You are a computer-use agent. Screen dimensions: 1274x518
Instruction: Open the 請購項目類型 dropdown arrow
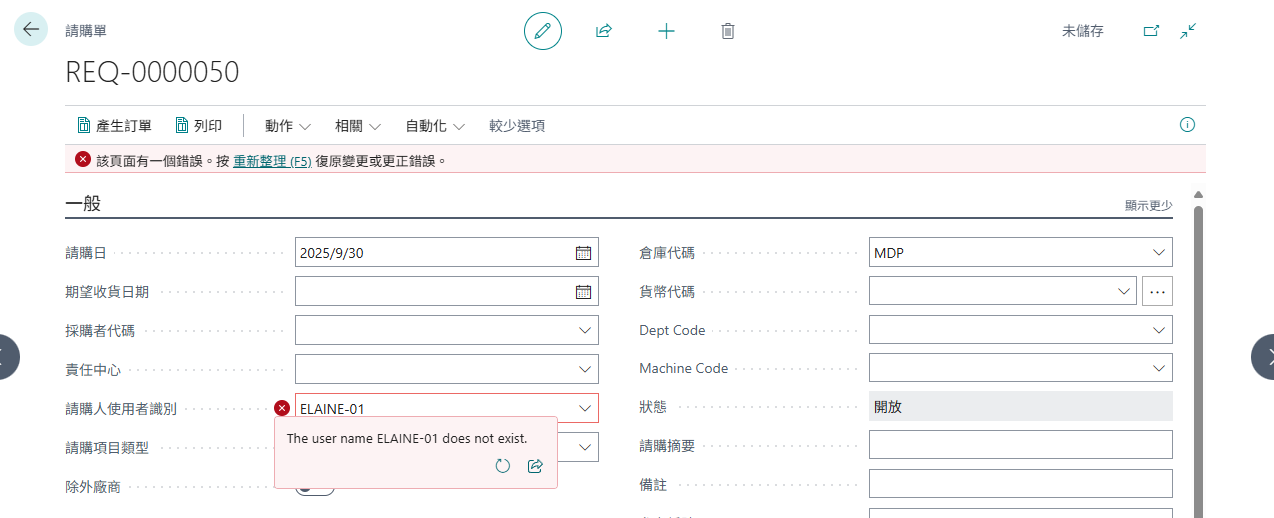tap(585, 447)
